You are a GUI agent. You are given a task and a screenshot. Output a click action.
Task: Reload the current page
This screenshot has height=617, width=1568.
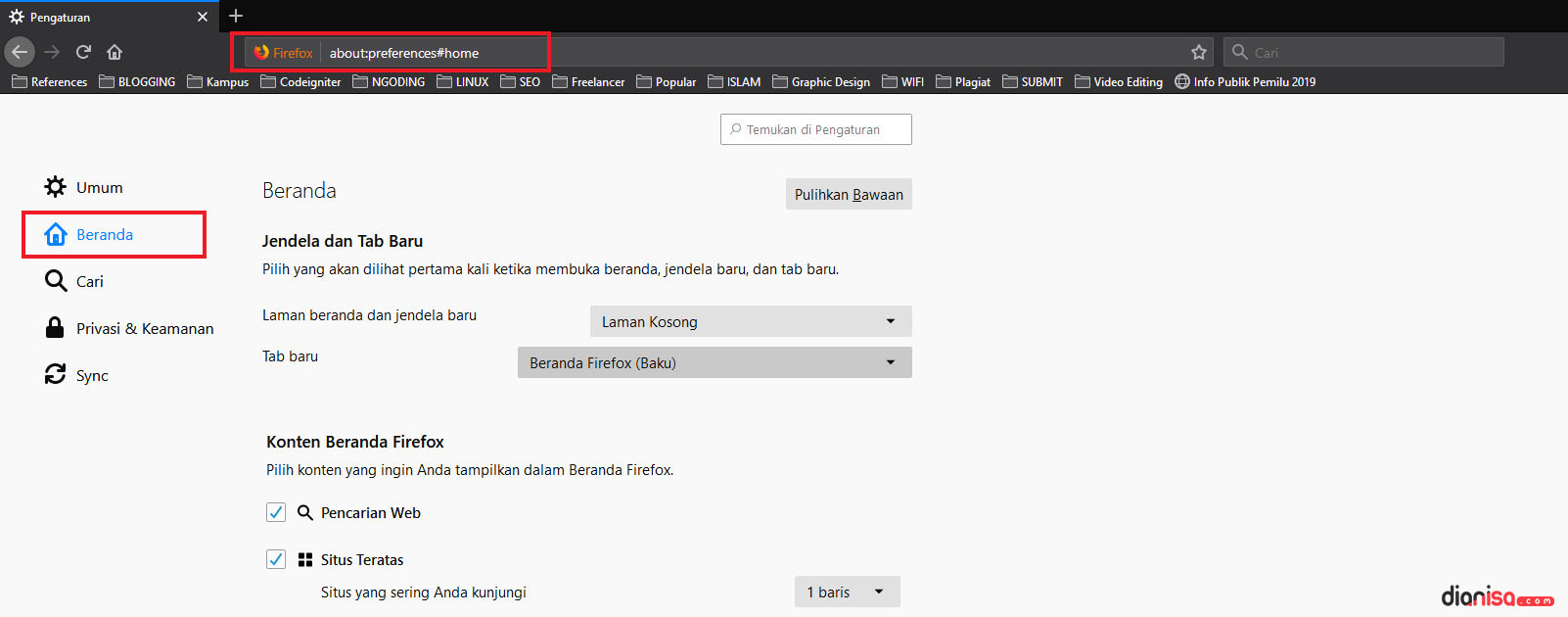tap(83, 52)
